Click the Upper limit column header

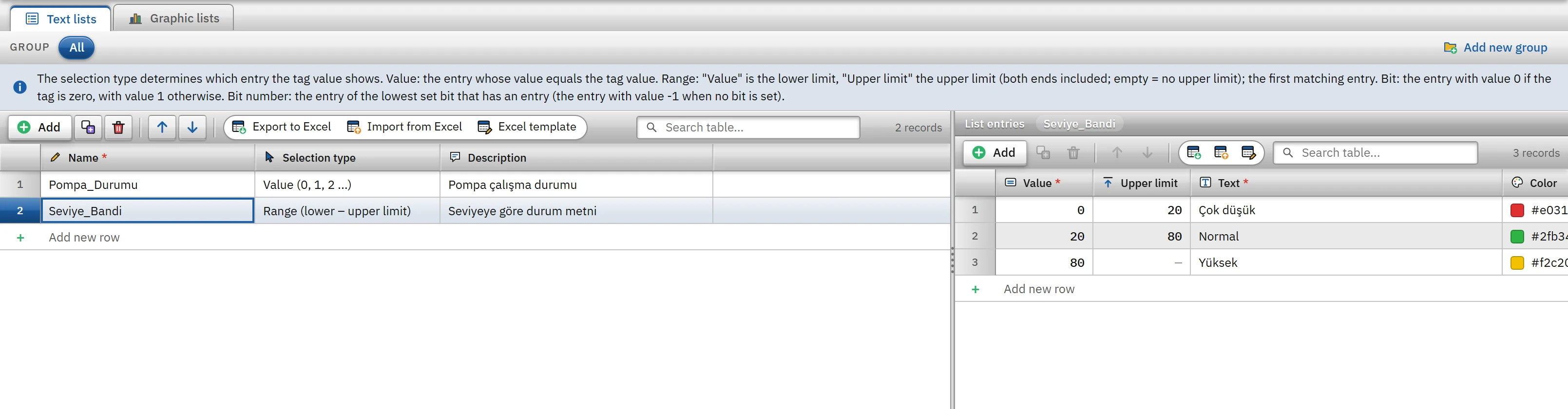[x=1141, y=183]
